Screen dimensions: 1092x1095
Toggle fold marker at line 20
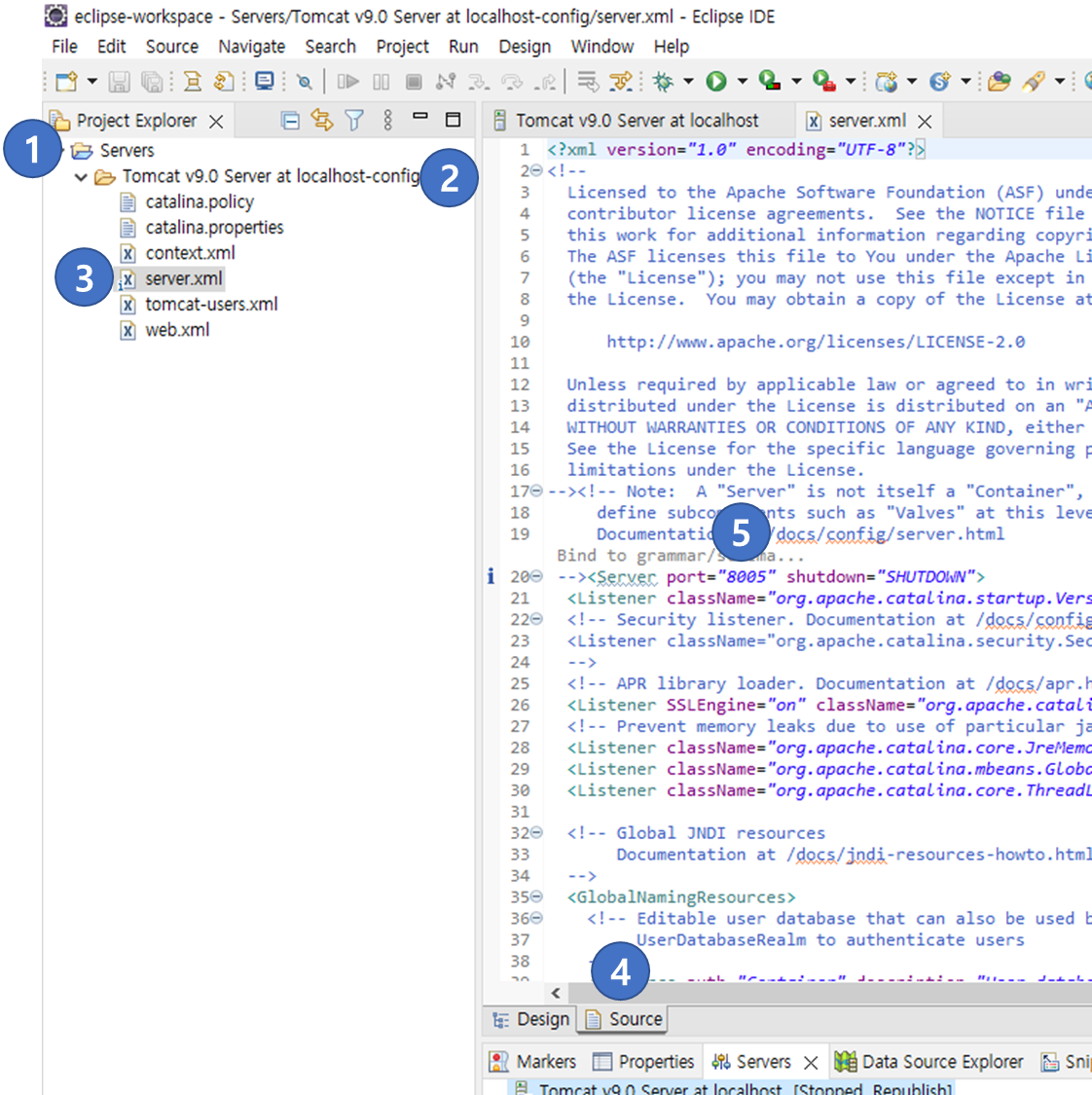pyautogui.click(x=536, y=576)
